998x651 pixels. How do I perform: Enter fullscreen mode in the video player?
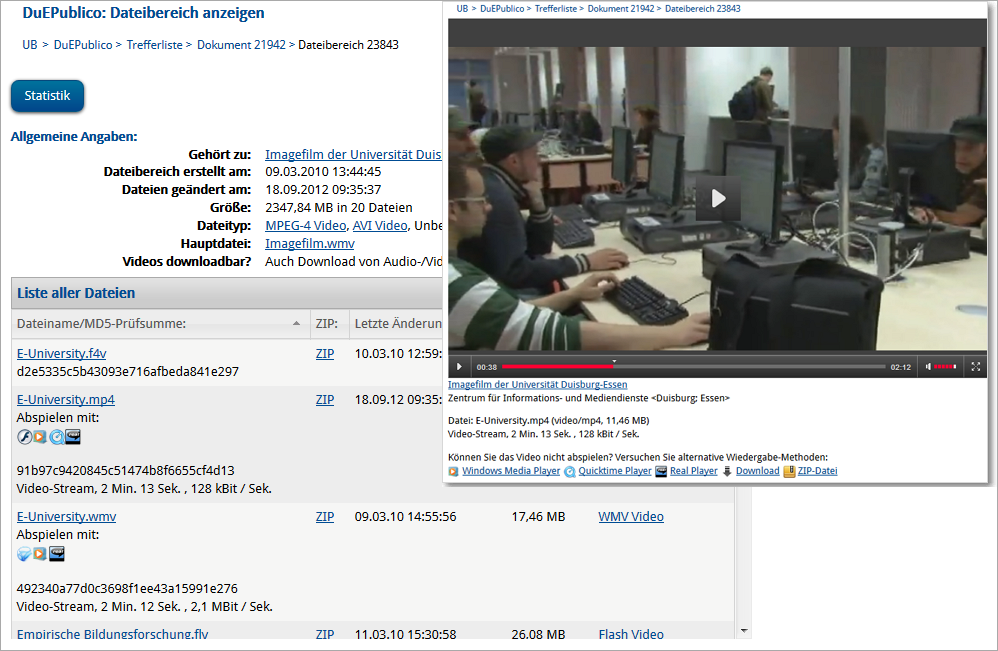pyautogui.click(x=976, y=367)
